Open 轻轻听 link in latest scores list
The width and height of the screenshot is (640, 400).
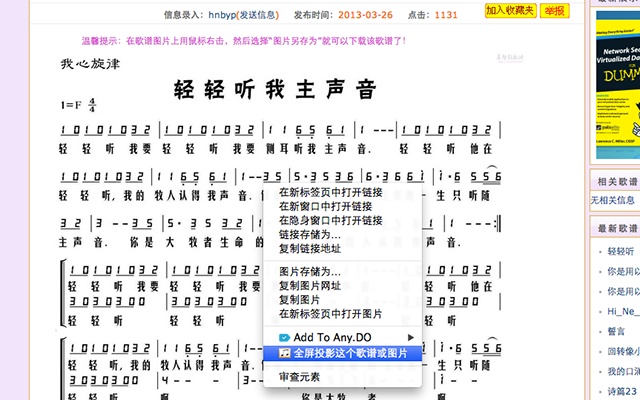point(621,251)
